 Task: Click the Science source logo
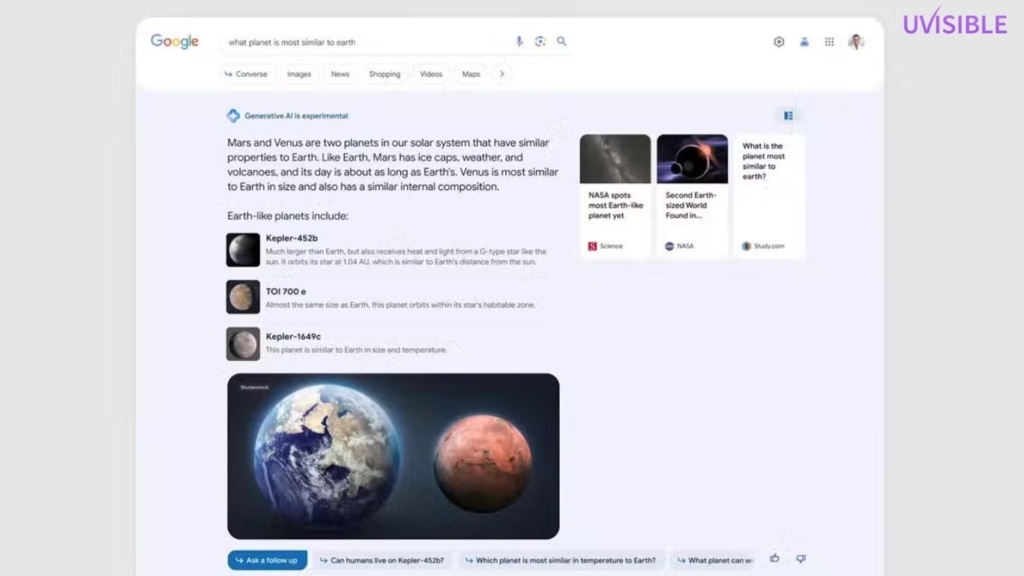coord(592,246)
